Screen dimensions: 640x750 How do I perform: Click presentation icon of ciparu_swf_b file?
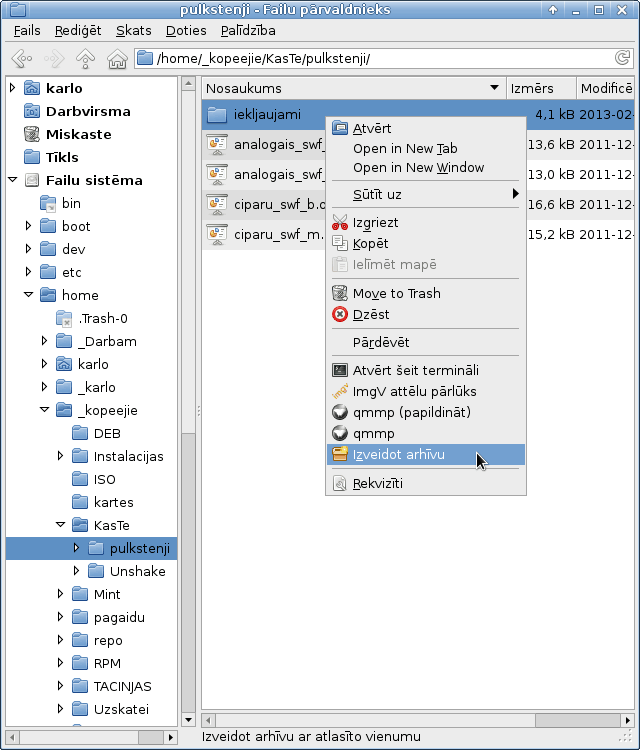click(x=217, y=204)
